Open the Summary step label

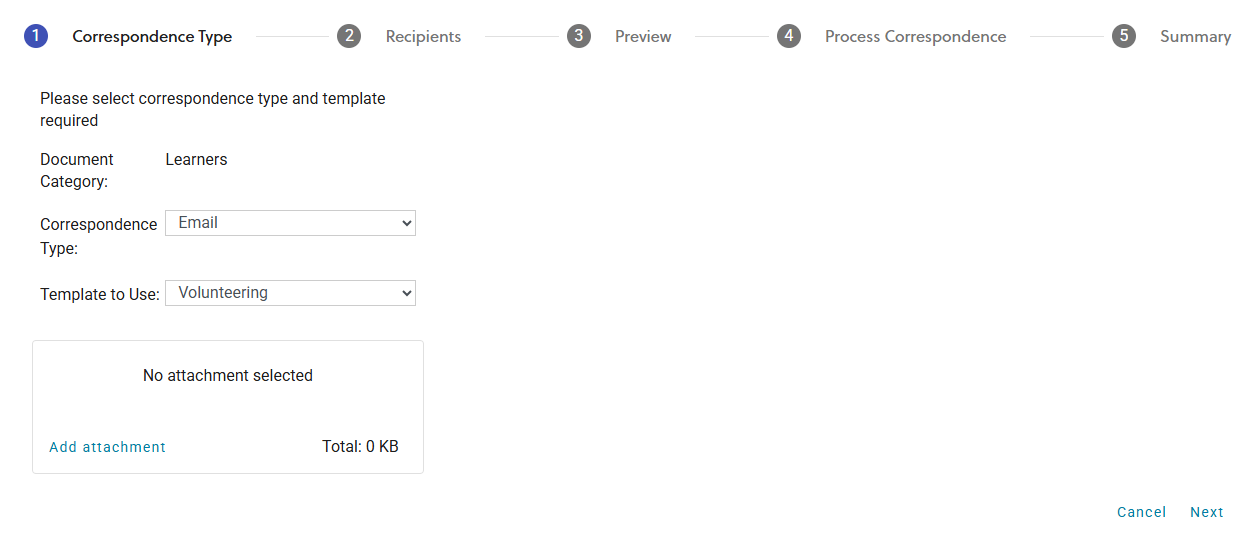click(1195, 37)
